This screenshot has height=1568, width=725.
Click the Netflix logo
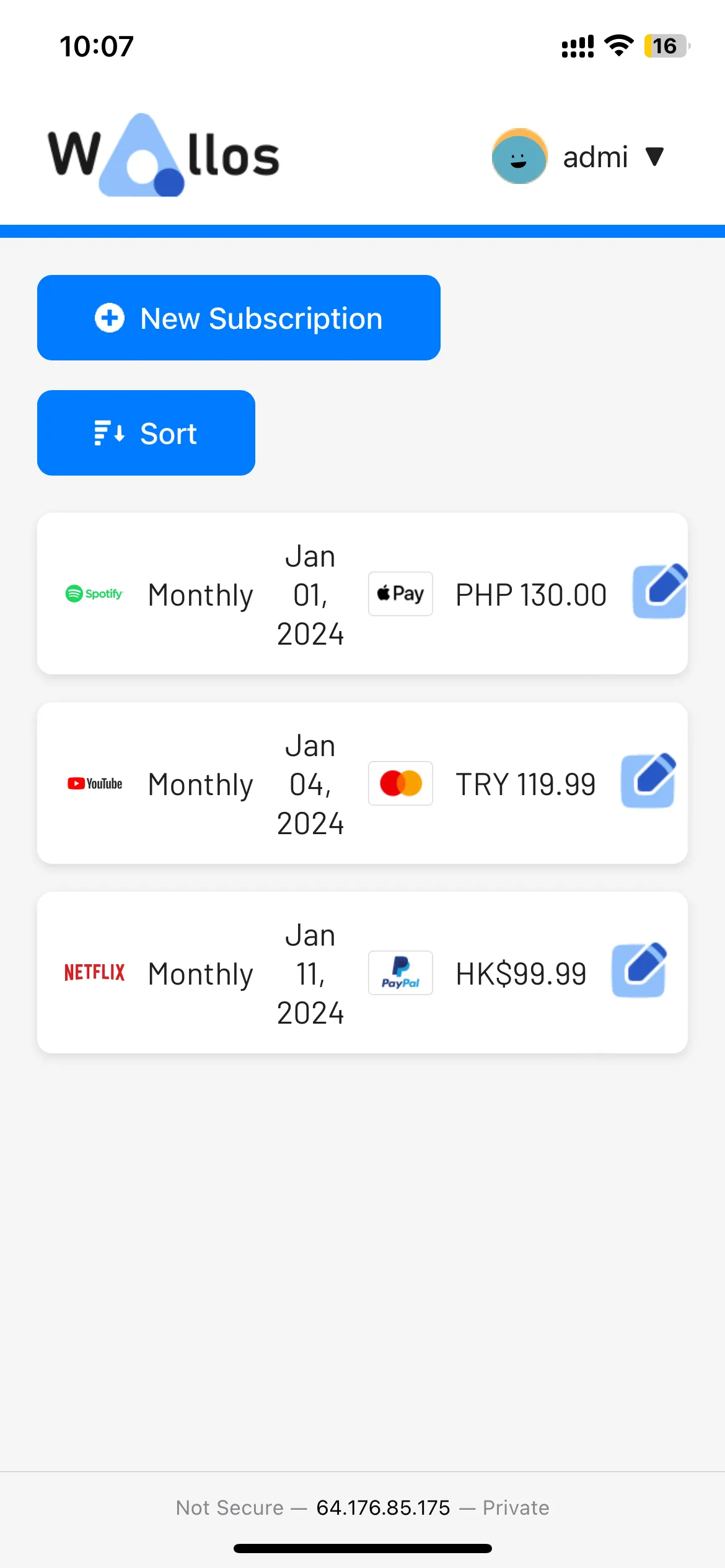(94, 972)
